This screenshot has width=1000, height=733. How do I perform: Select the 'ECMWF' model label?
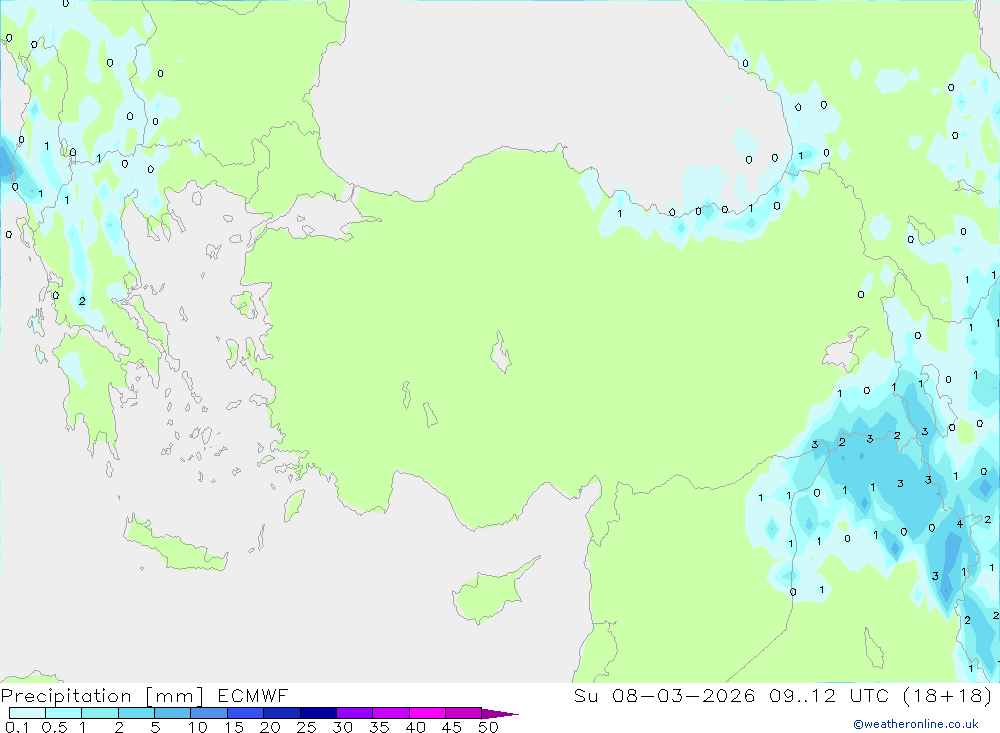(x=253, y=695)
